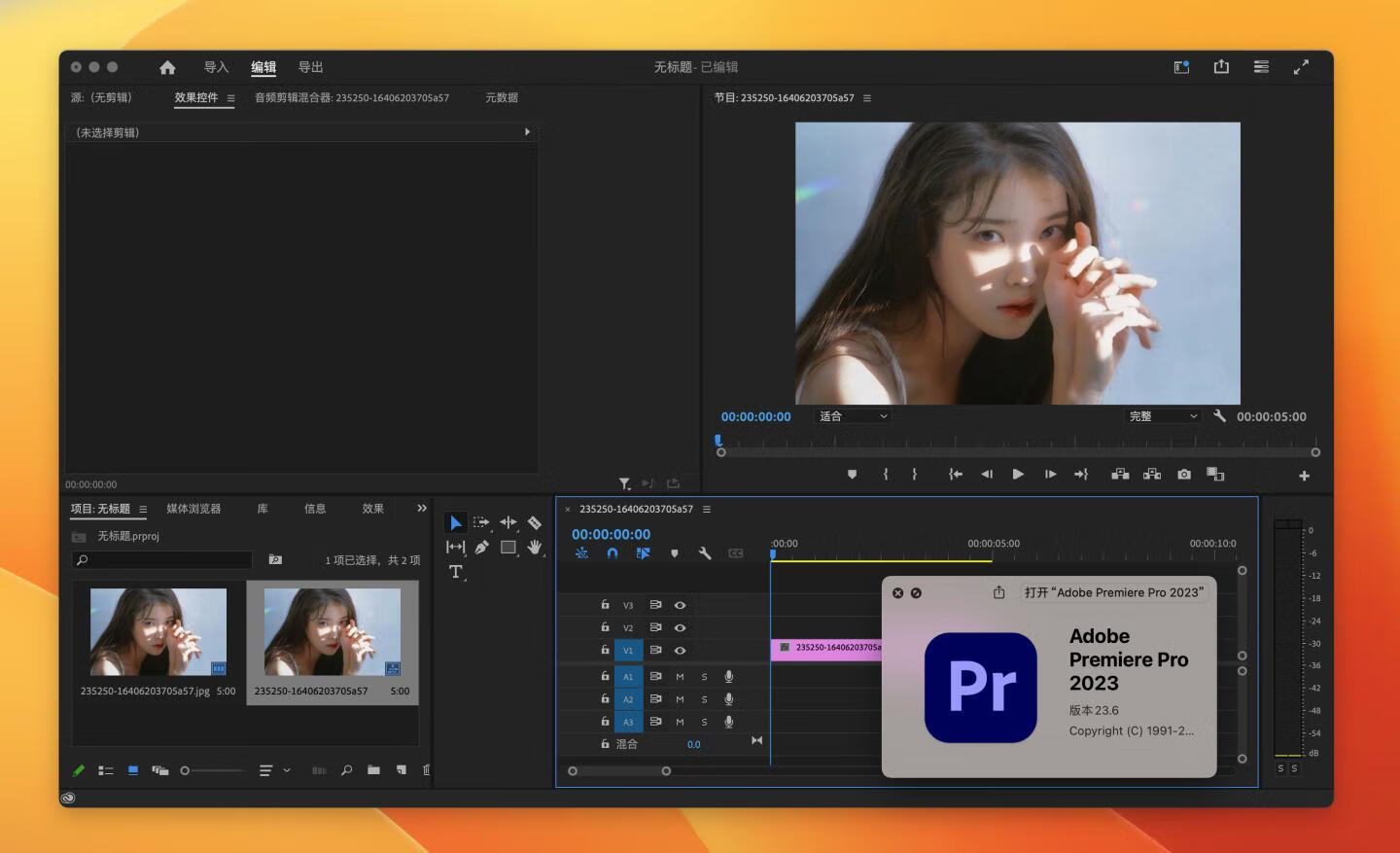Viewport: 1400px width, 853px height.
Task: Open program monitor wrench settings
Action: (1219, 416)
